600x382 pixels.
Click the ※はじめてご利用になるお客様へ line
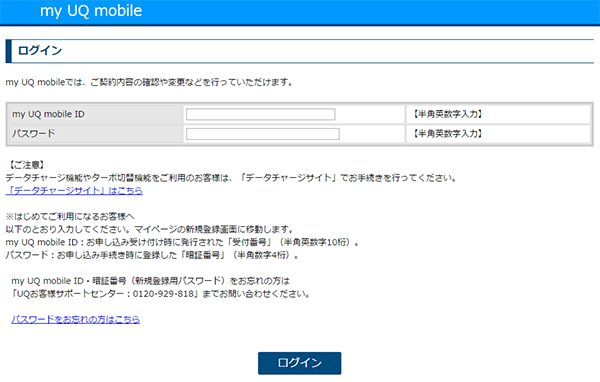point(70,217)
